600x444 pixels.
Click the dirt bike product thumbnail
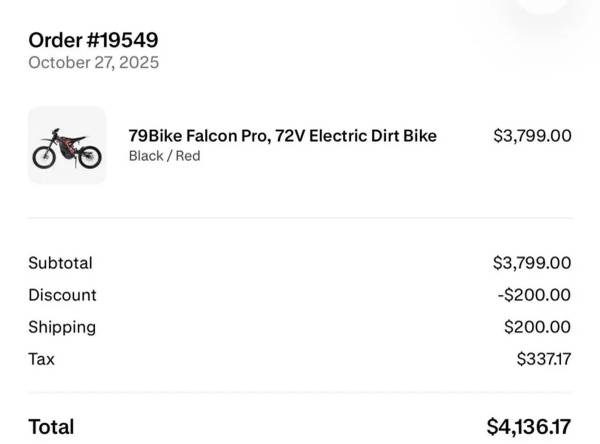pos(67,145)
